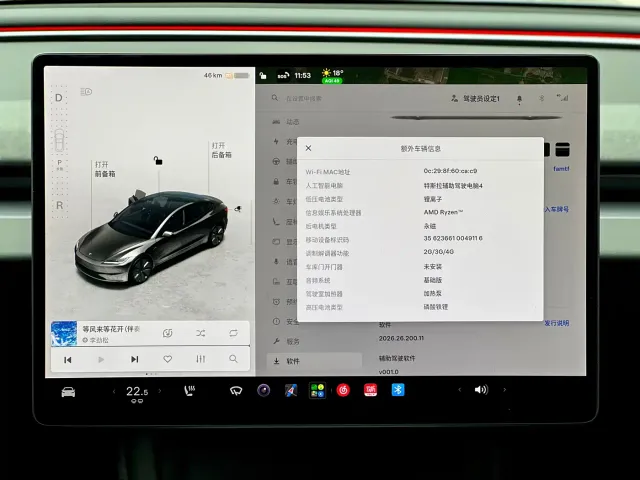The height and width of the screenshot is (480, 640).
Task: Toggle repeat playback
Action: tap(233, 333)
